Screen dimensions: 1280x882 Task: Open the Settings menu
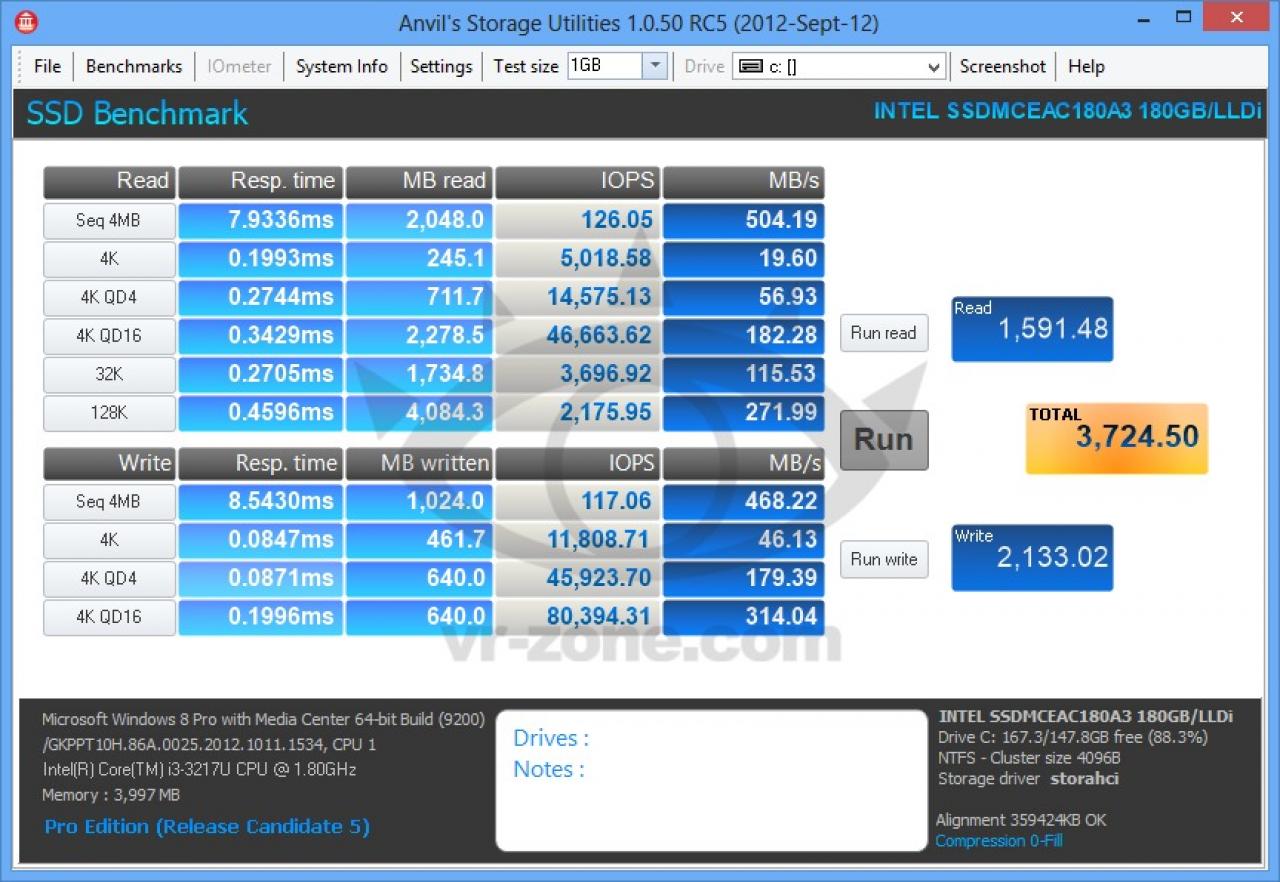pyautogui.click(x=441, y=66)
